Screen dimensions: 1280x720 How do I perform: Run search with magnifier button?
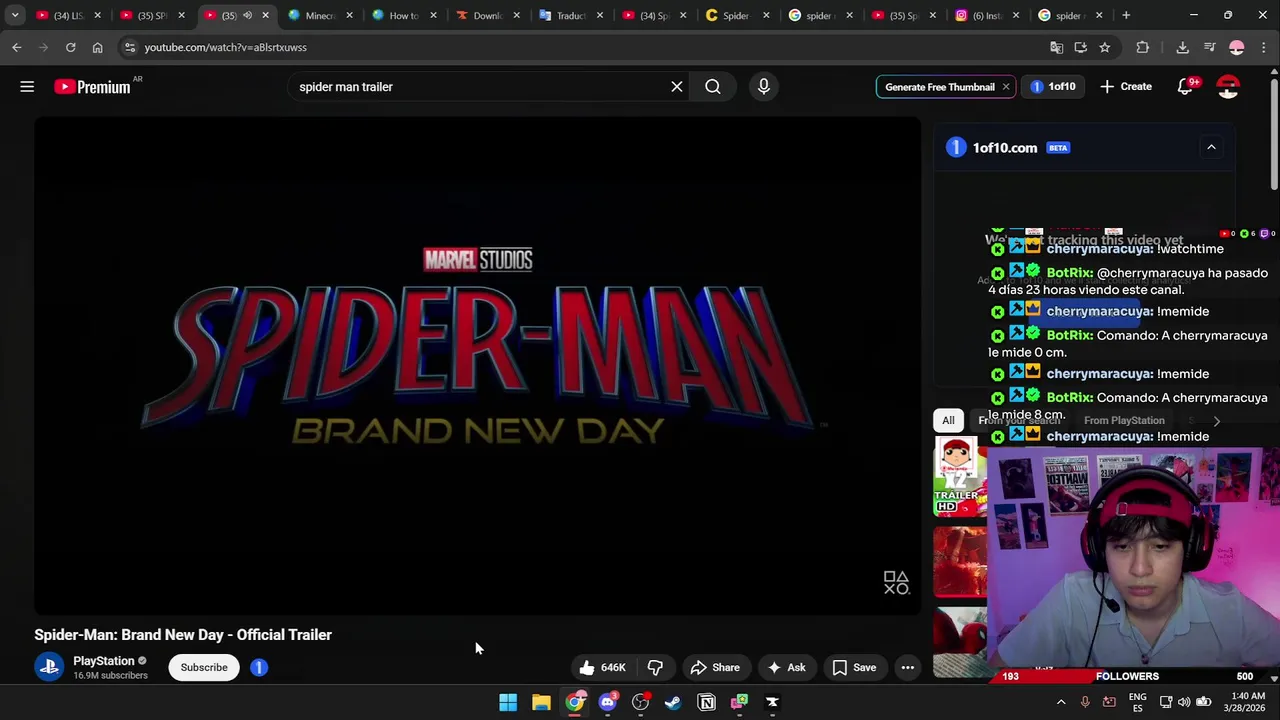713,87
